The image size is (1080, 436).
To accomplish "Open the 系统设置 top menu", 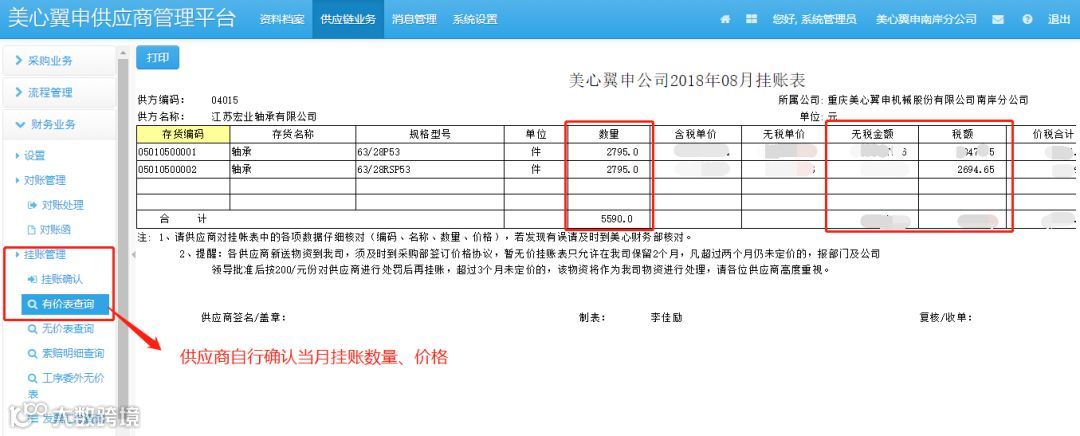I will pos(475,19).
